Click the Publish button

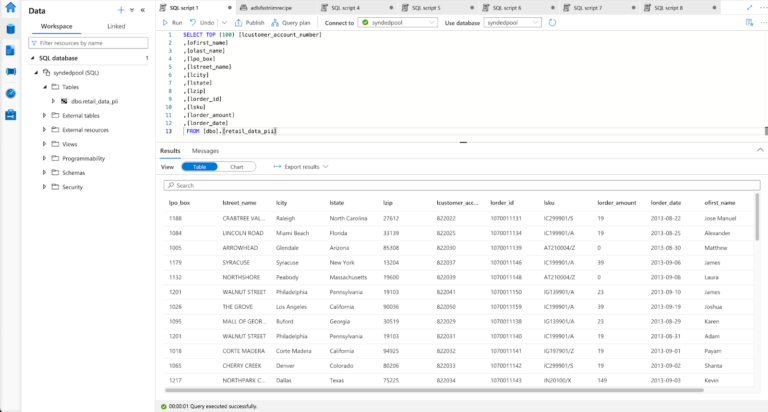click(x=252, y=22)
